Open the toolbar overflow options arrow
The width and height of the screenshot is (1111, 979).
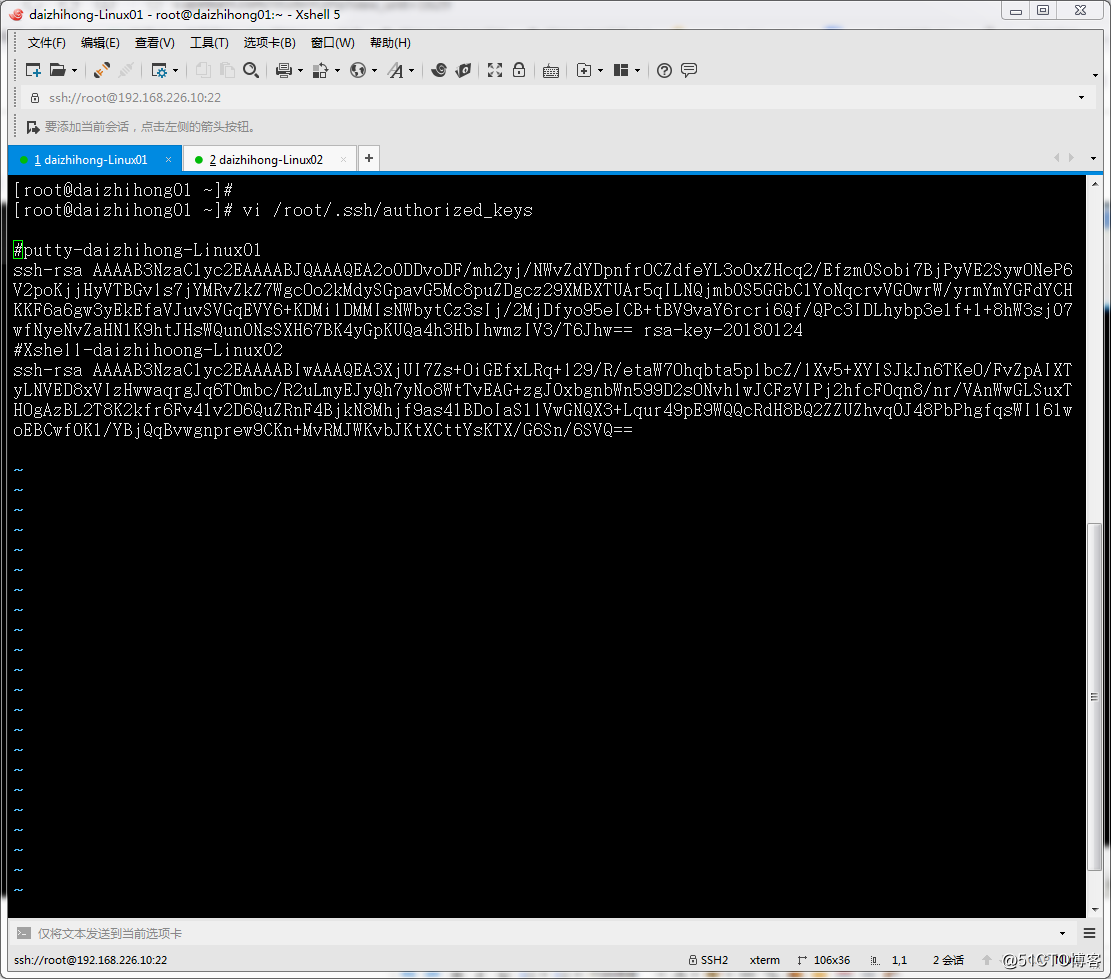click(x=1095, y=75)
